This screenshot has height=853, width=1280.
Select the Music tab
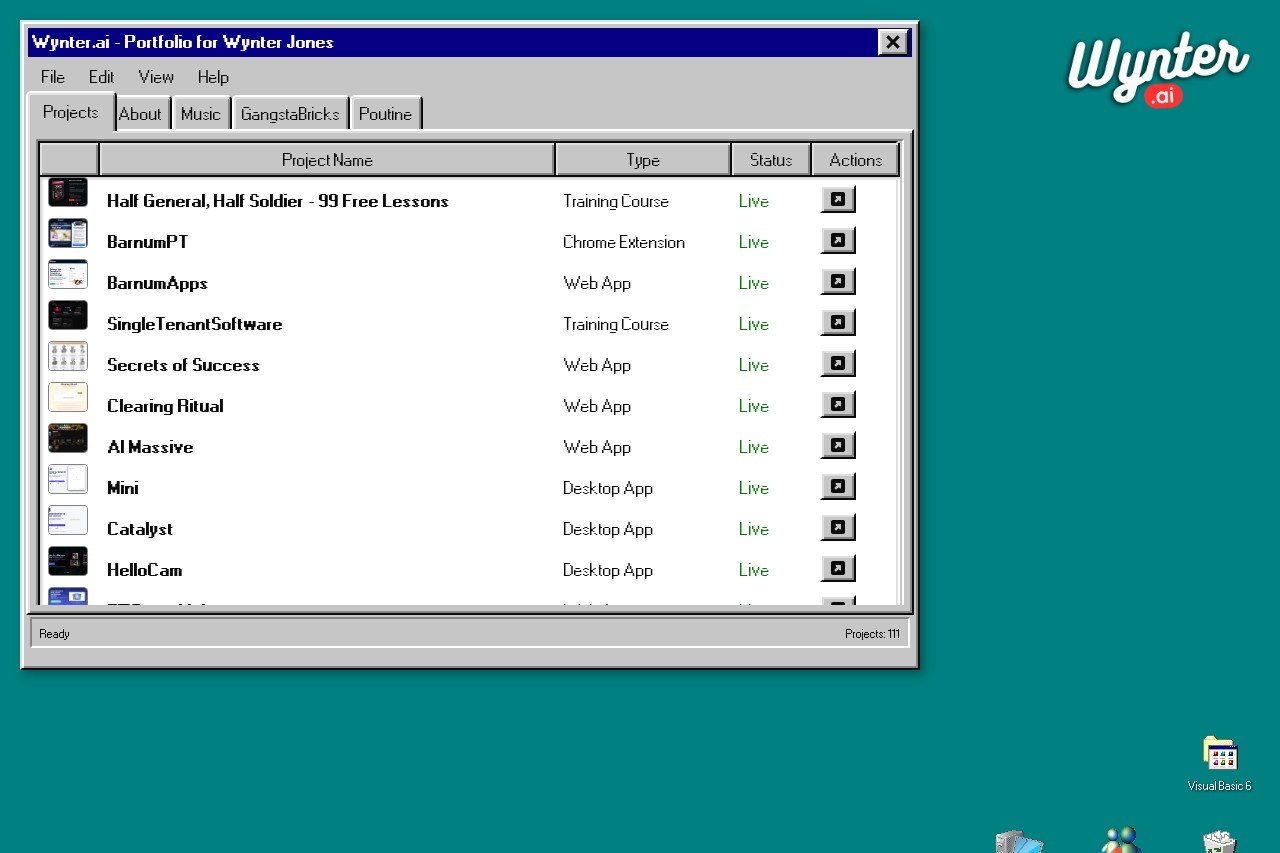pos(201,114)
